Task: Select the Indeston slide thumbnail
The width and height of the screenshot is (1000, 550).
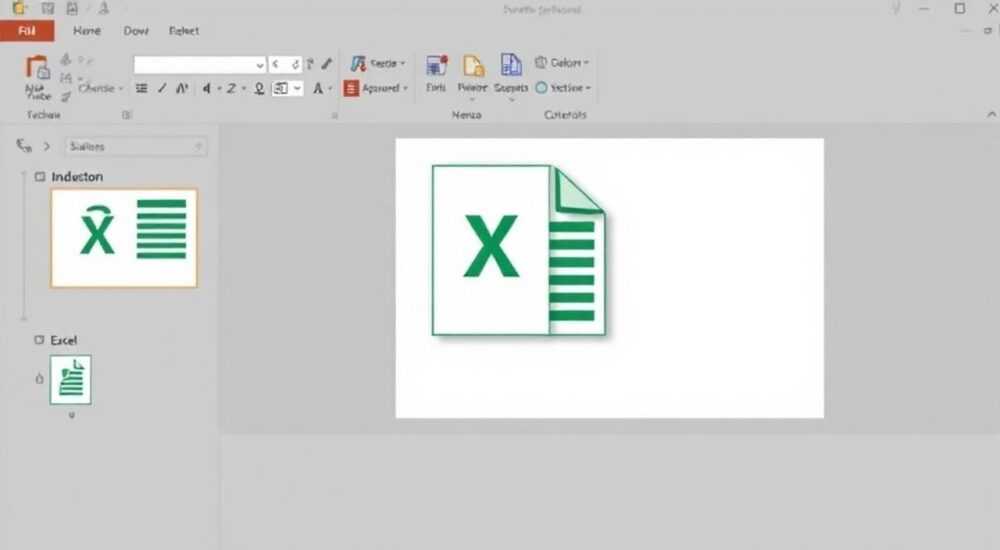Action: [124, 238]
